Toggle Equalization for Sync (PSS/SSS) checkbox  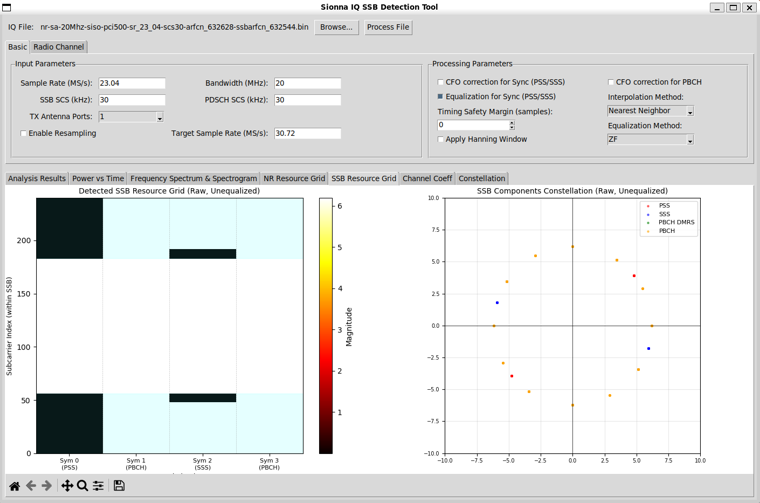441,97
